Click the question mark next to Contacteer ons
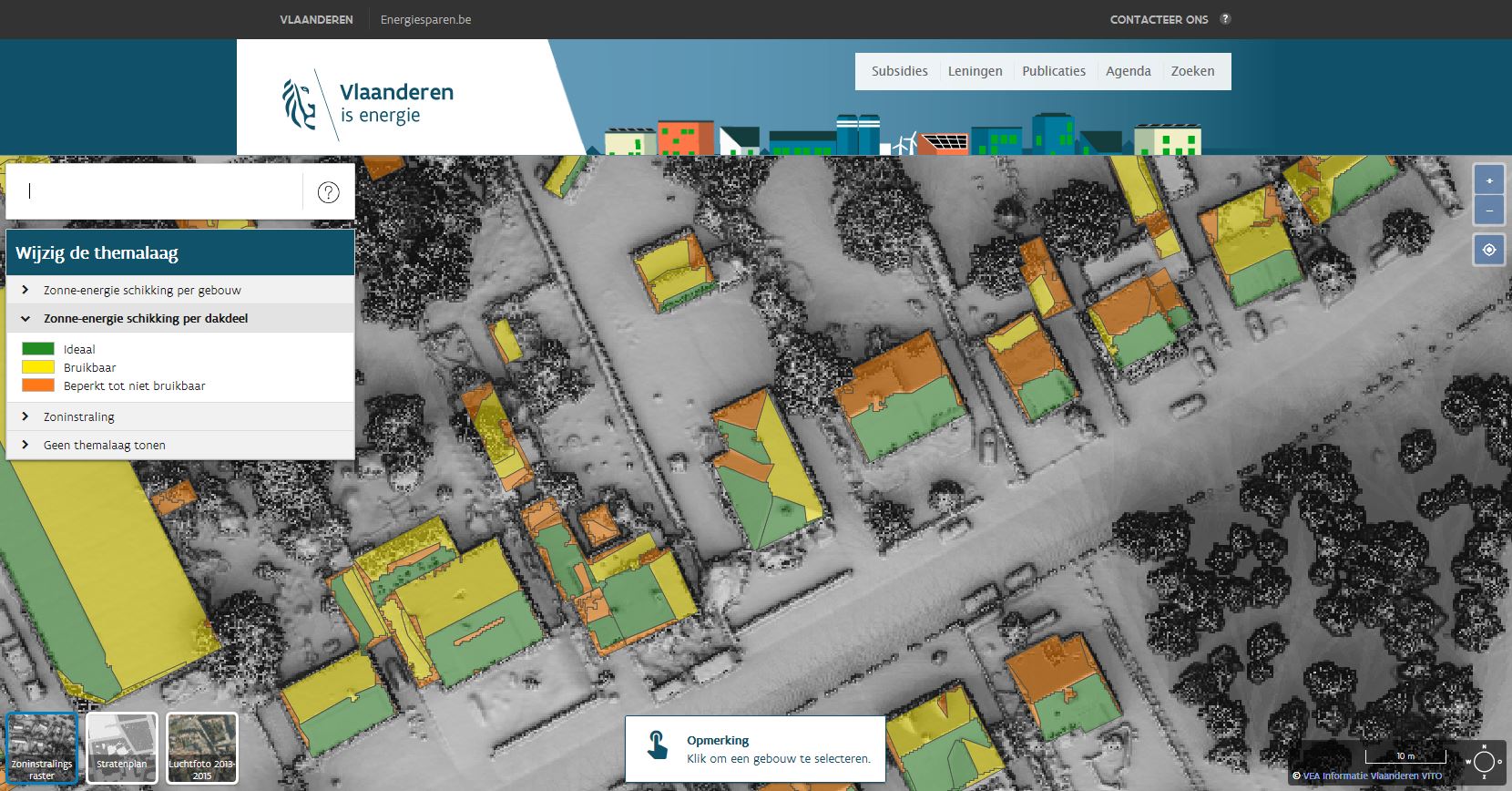Screen dimensions: 1512x791 (1225, 19)
